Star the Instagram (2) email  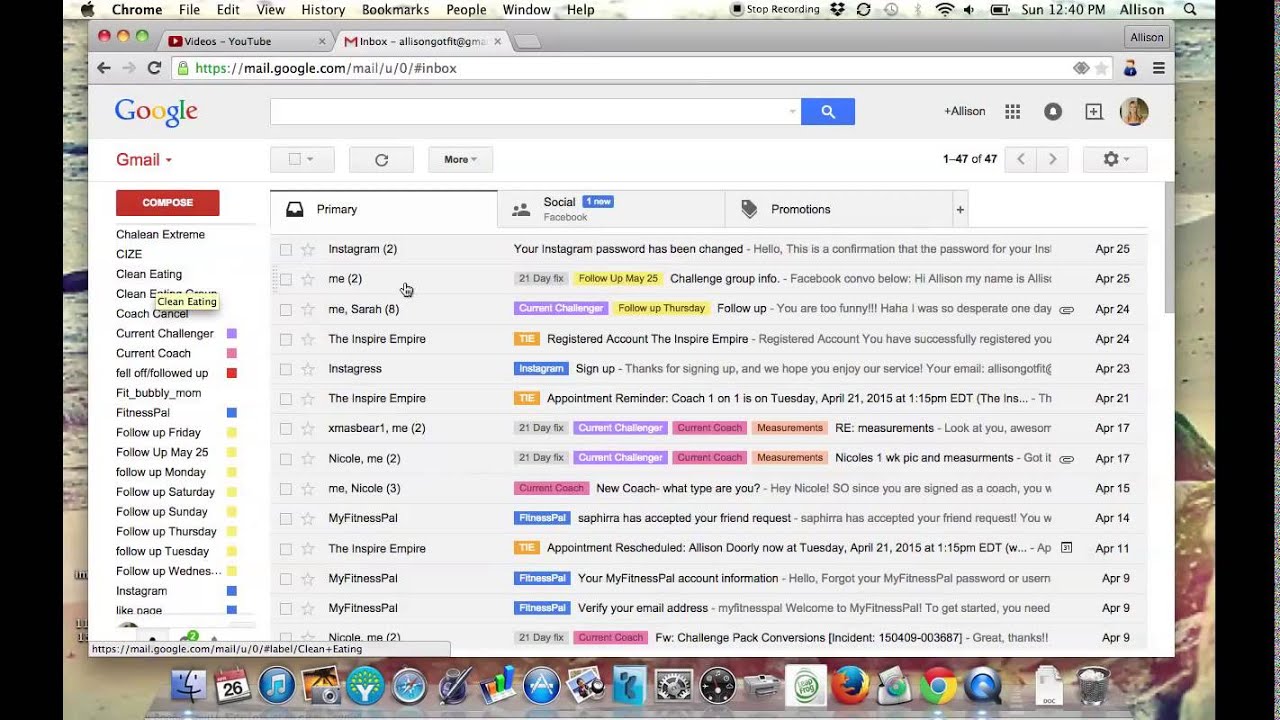[308, 249]
